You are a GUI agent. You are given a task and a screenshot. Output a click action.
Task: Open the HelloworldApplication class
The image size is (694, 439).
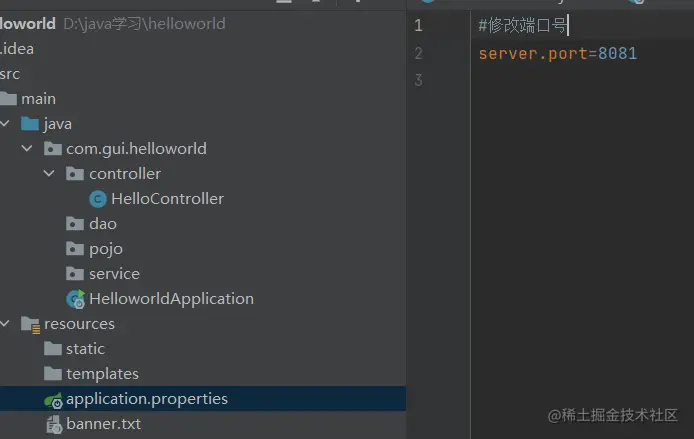(171, 299)
